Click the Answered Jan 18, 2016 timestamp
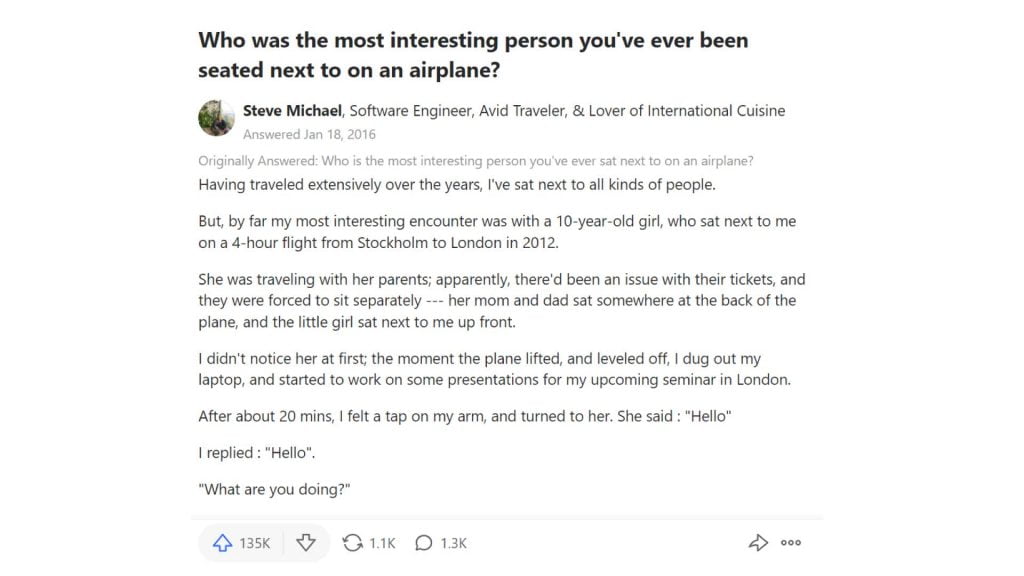Image resolution: width=1024 pixels, height=576 pixels. (310, 135)
